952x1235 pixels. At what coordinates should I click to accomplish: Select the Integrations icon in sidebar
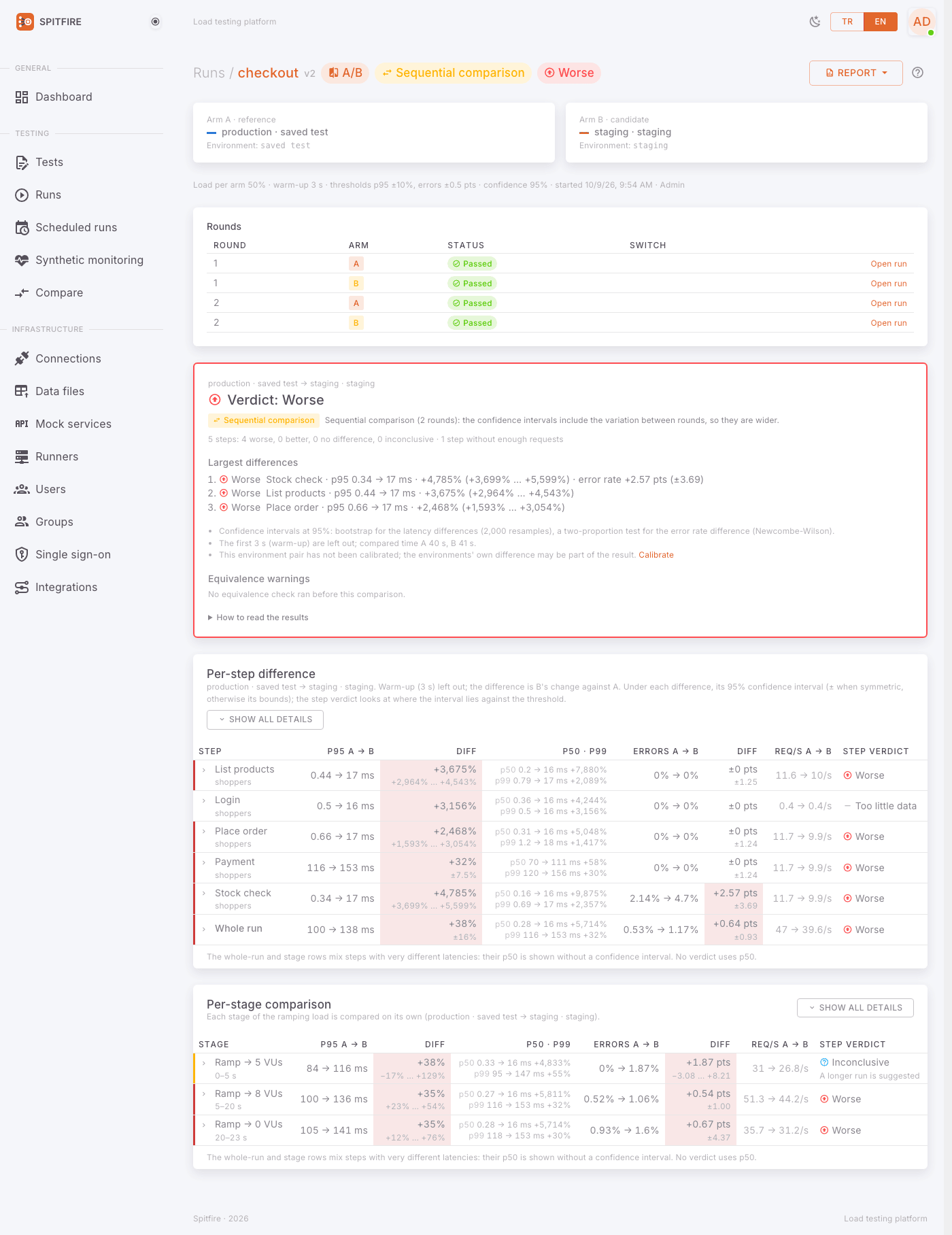coord(22,587)
